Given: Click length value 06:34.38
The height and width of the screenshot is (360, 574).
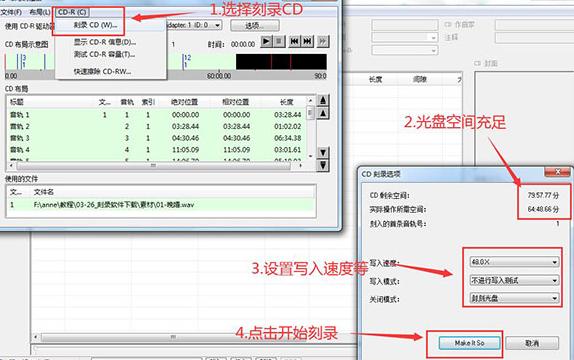Looking at the screenshot, I should [288, 138].
